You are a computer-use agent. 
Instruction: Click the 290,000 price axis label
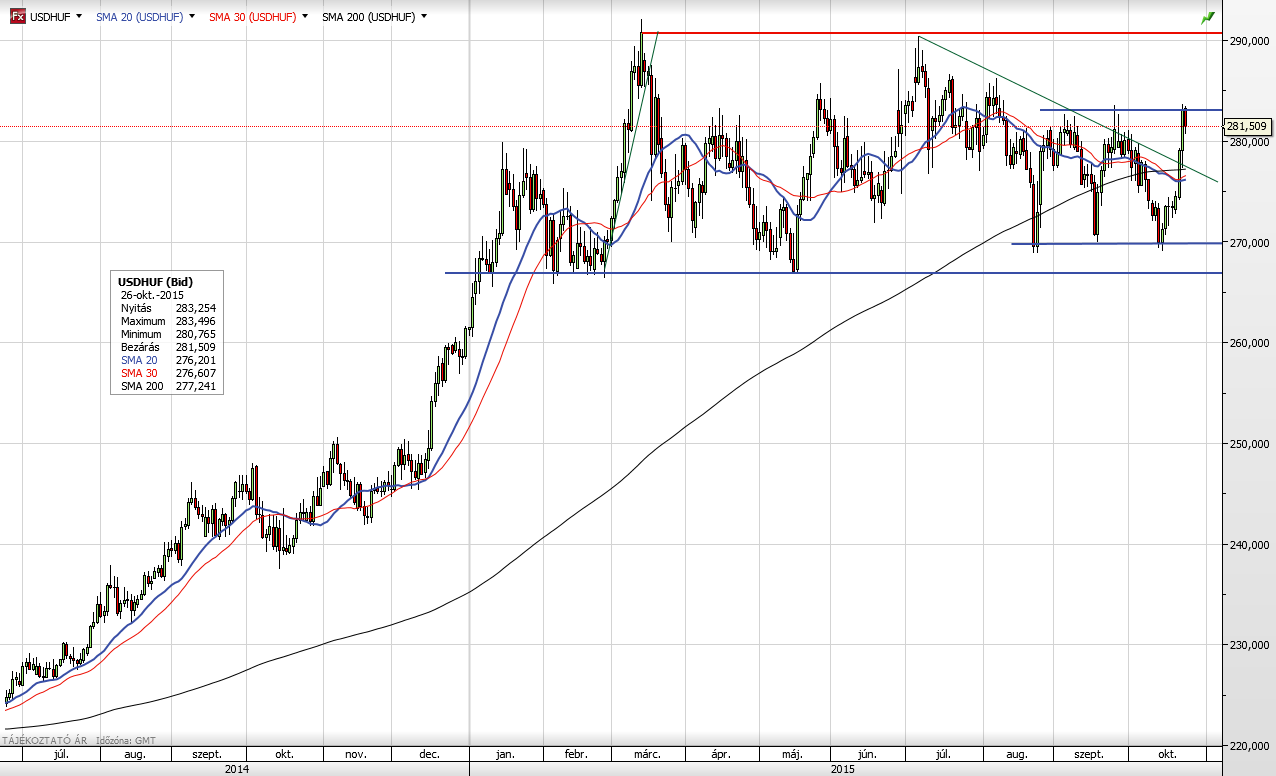(x=1251, y=41)
